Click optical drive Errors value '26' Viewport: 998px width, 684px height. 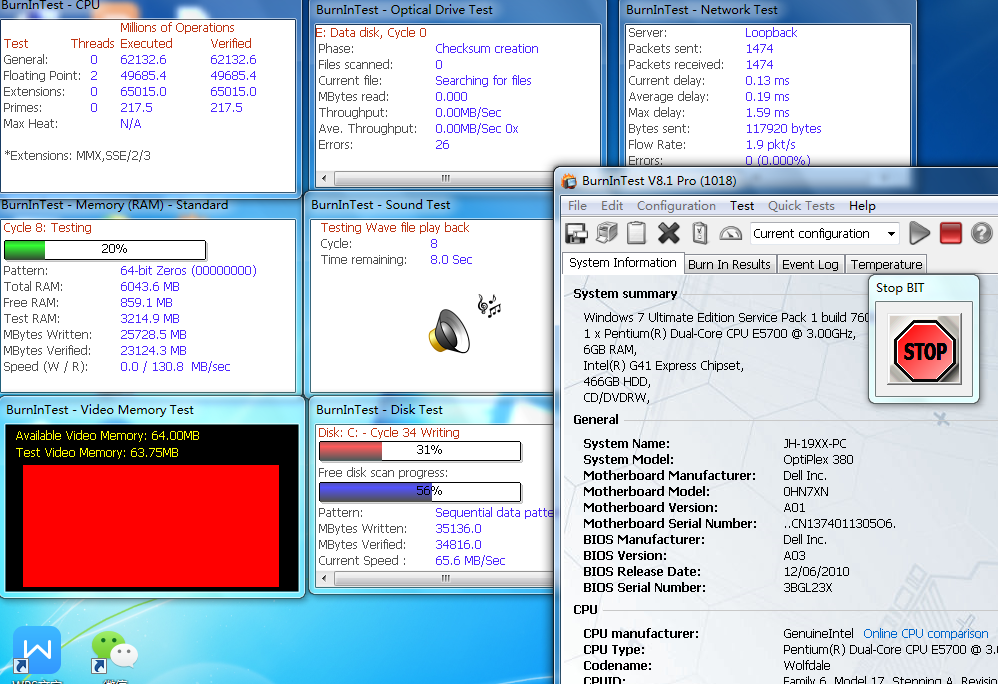tap(442, 144)
